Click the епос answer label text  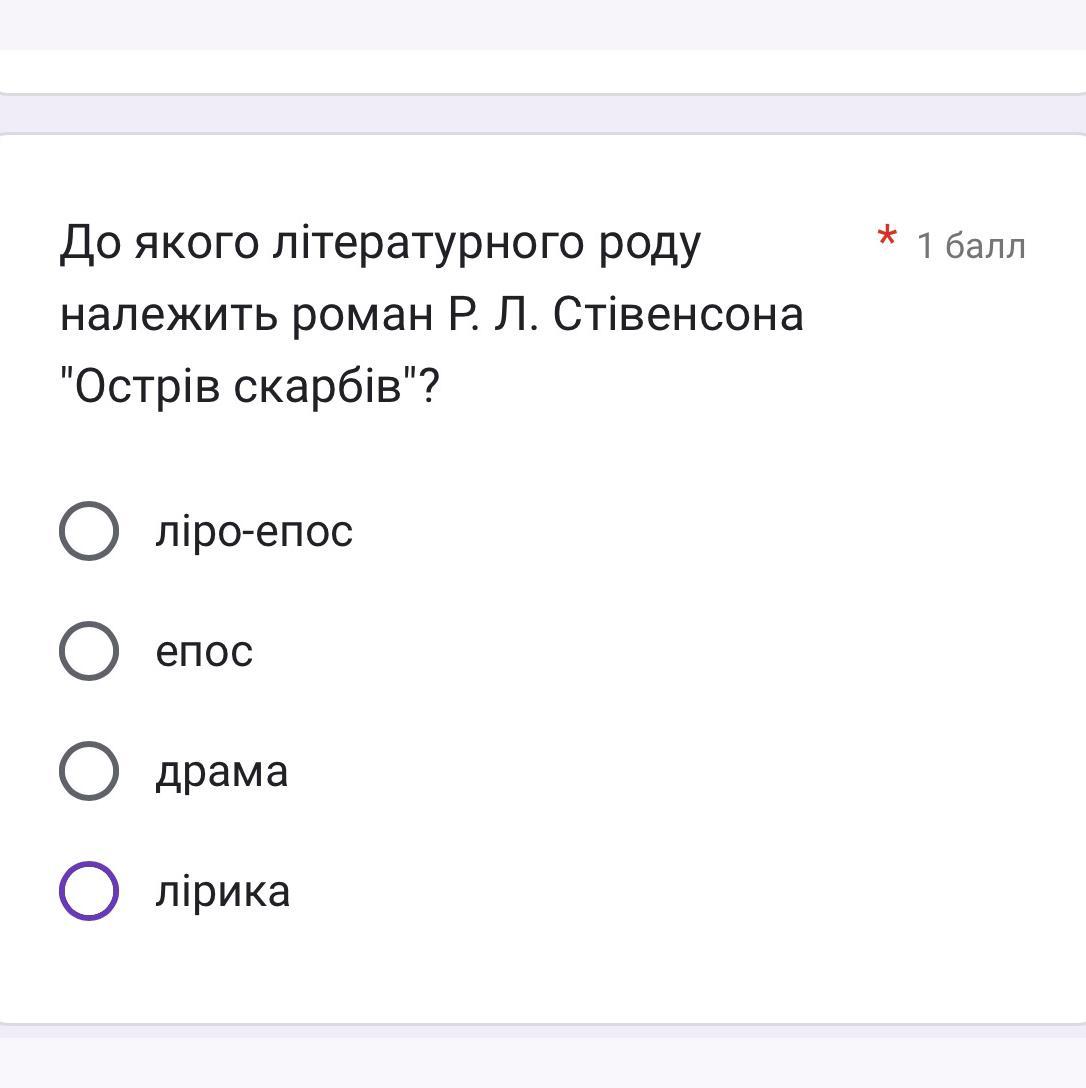204,652
